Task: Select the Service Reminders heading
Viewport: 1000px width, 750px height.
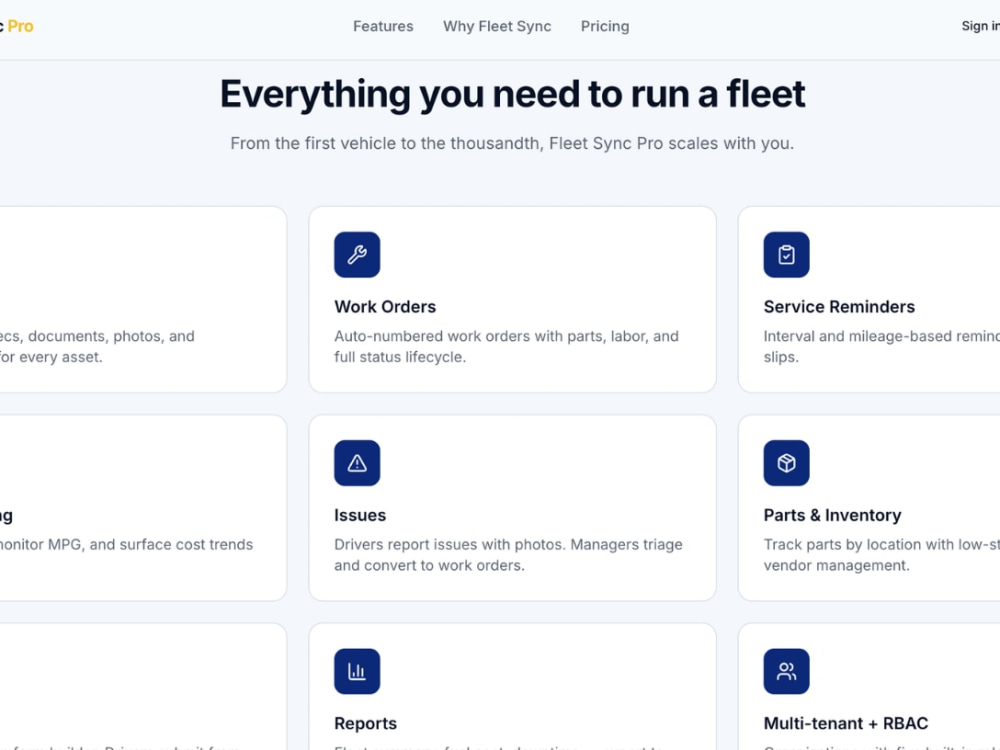Action: point(839,307)
